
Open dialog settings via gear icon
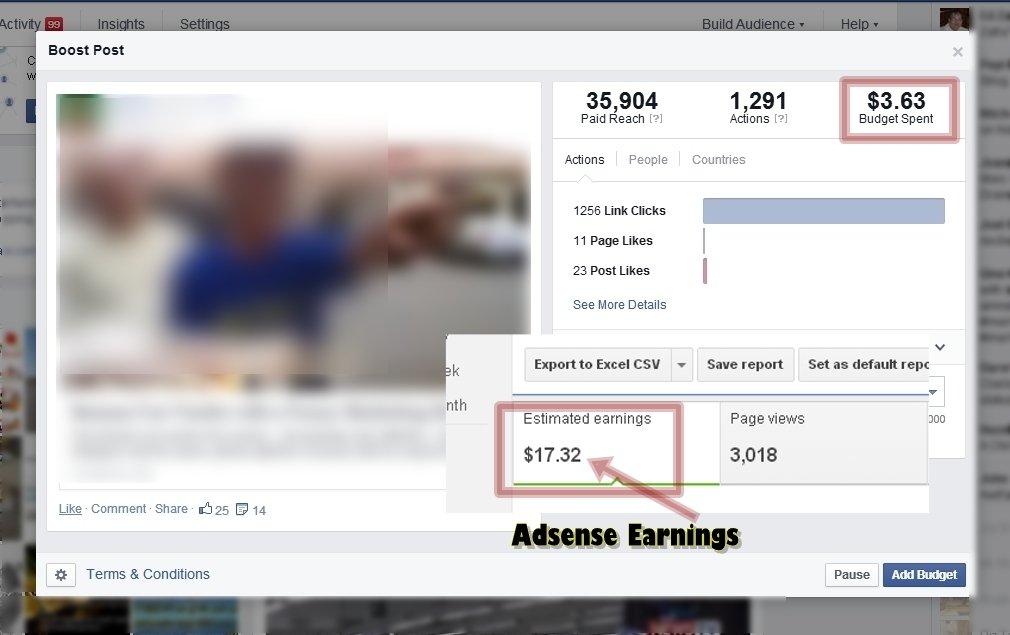60,574
